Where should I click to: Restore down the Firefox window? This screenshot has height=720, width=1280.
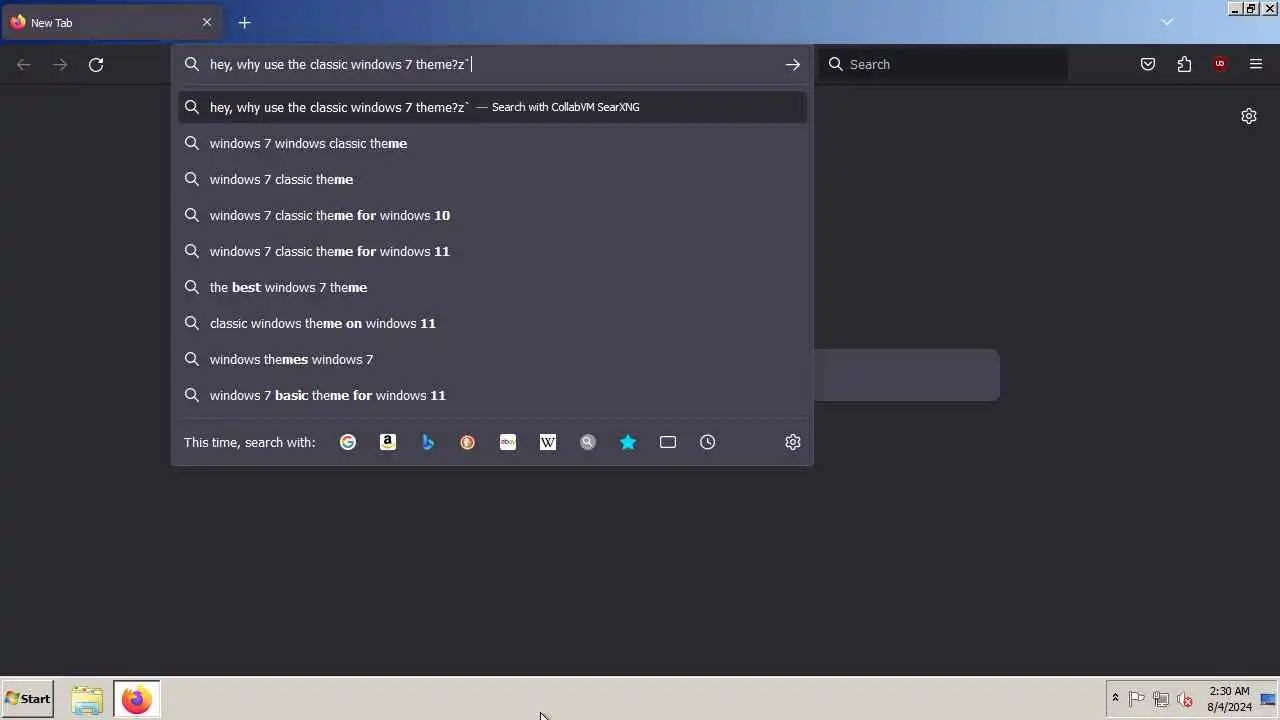click(x=1251, y=8)
